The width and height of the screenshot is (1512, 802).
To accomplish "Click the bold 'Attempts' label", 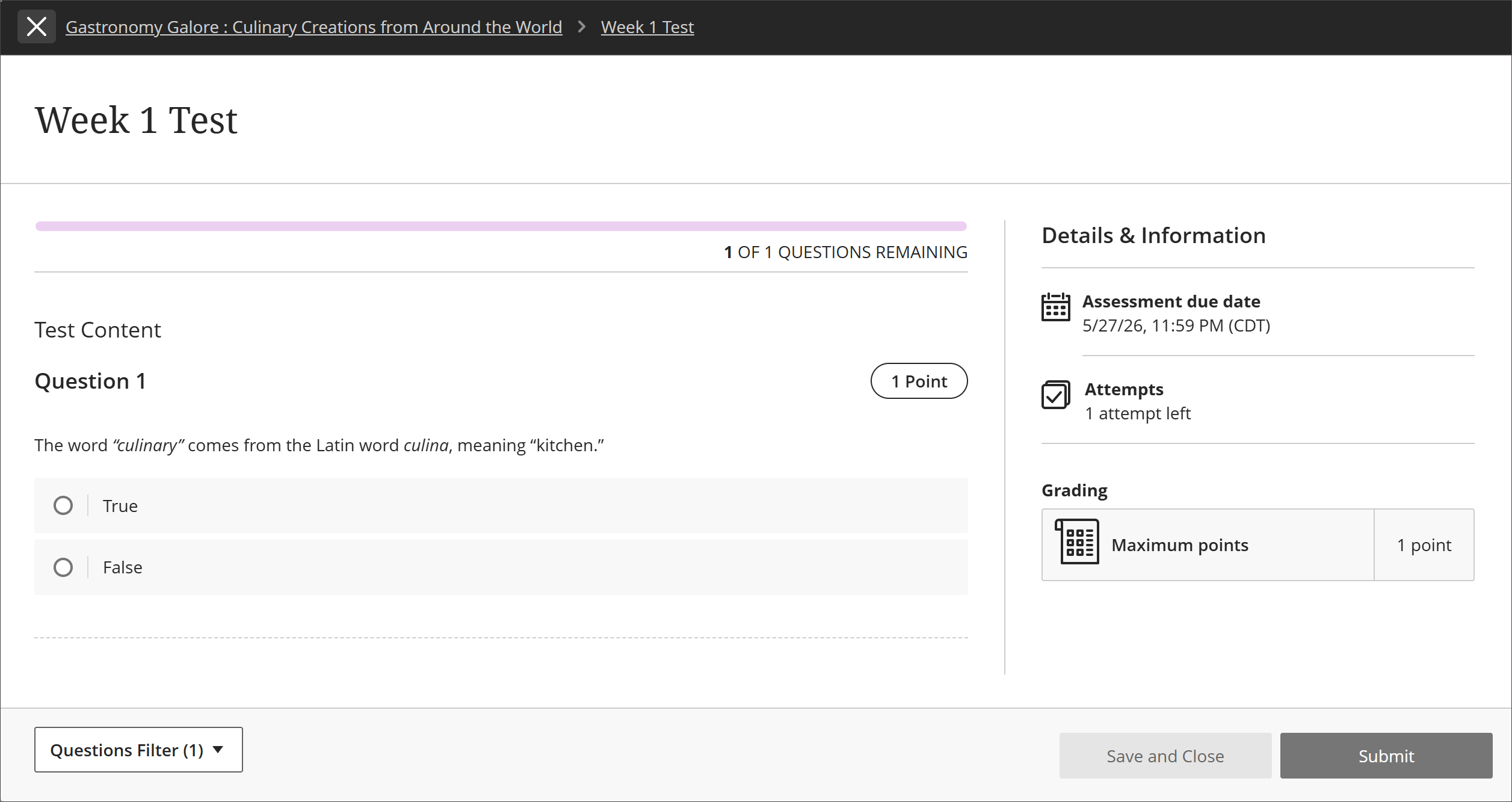I will click(x=1124, y=389).
